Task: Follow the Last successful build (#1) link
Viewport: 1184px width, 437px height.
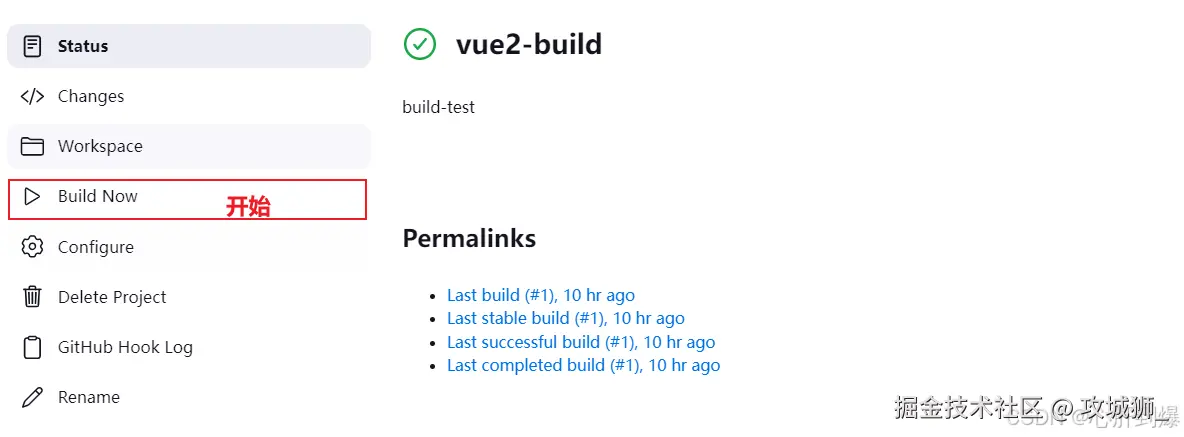Action: click(581, 342)
